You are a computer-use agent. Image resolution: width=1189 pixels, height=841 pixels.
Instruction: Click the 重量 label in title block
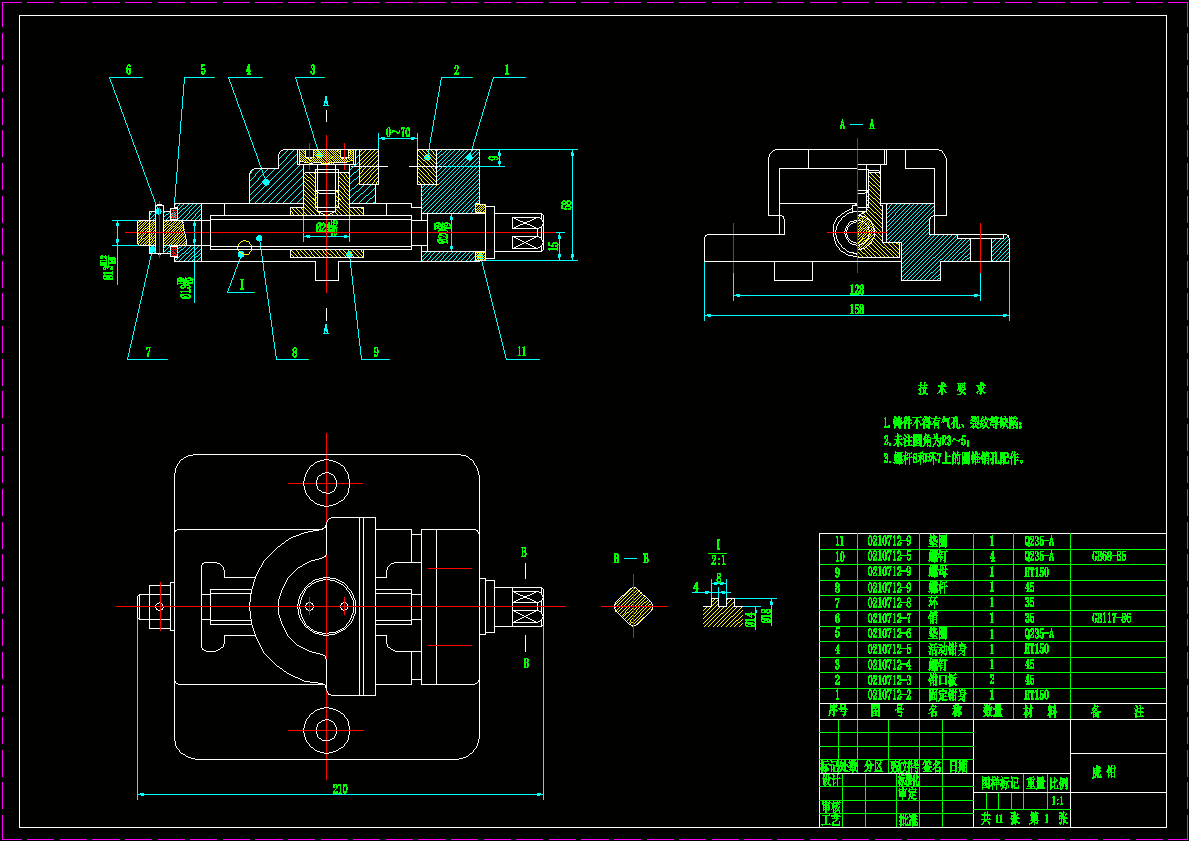tap(1036, 783)
